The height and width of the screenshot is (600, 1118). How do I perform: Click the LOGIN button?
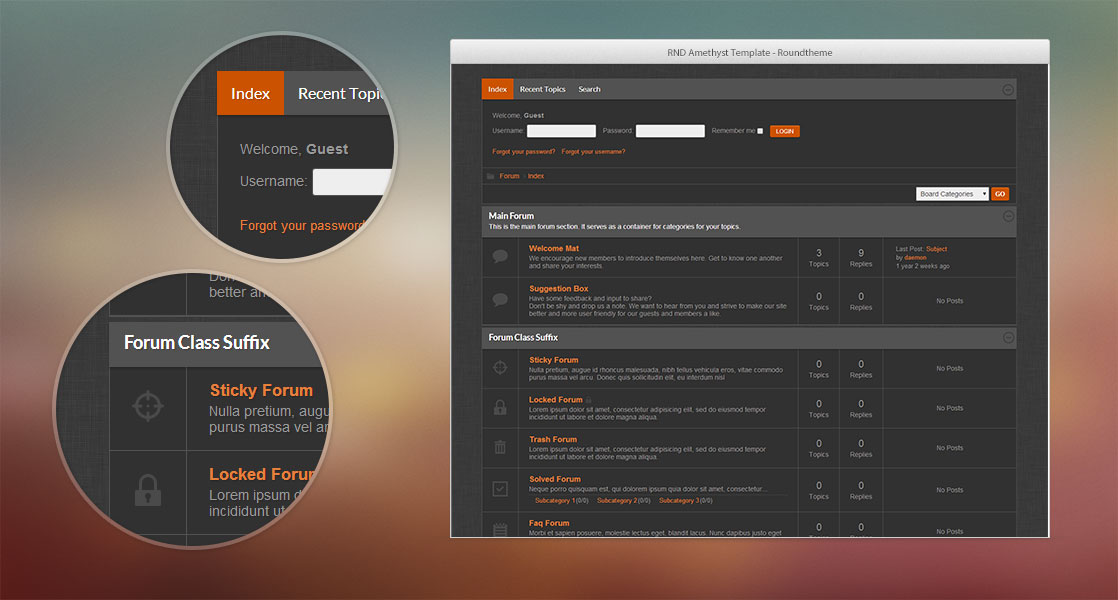(x=784, y=131)
